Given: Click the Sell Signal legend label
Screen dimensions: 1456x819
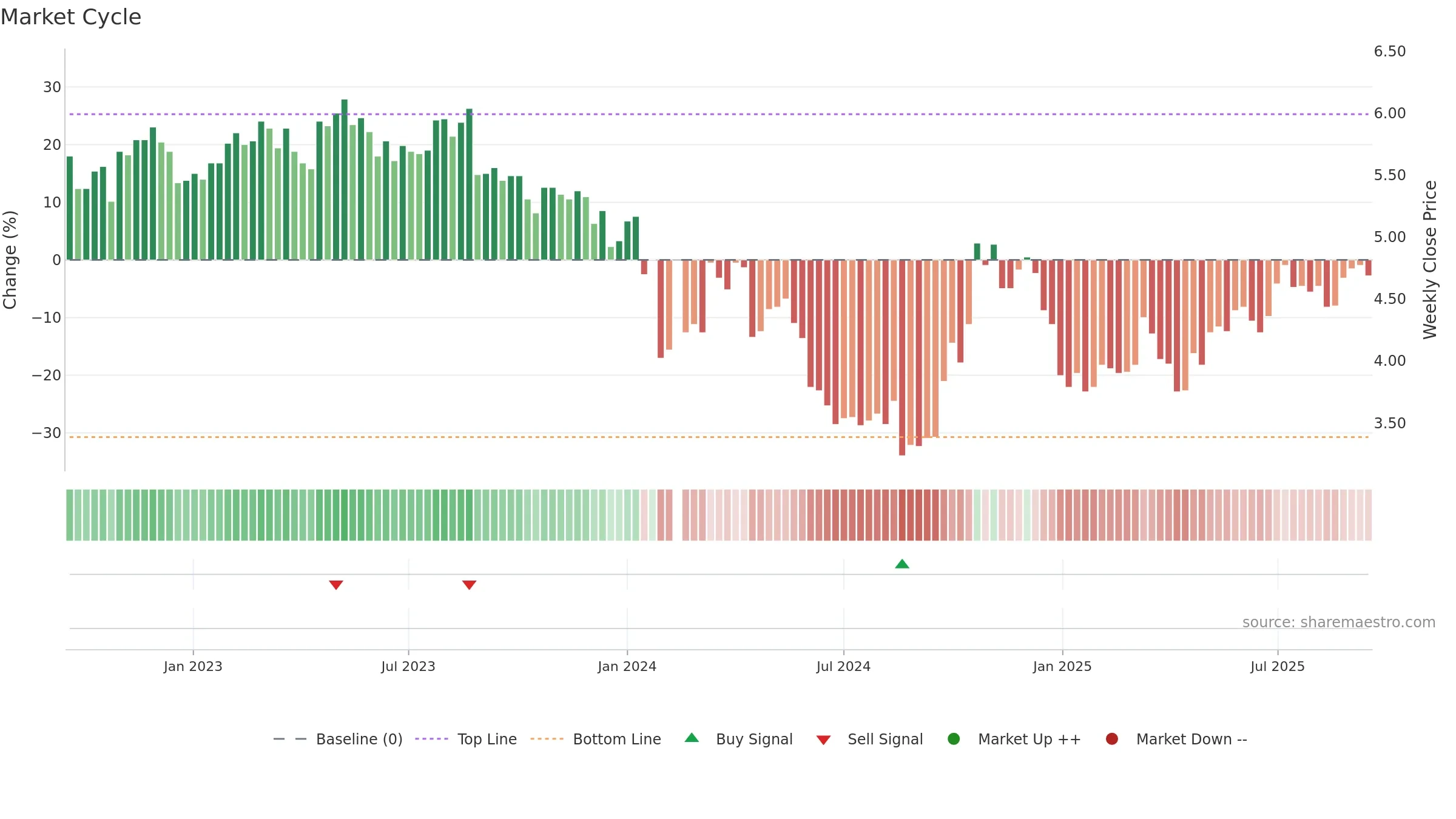Looking at the screenshot, I should coord(885,739).
